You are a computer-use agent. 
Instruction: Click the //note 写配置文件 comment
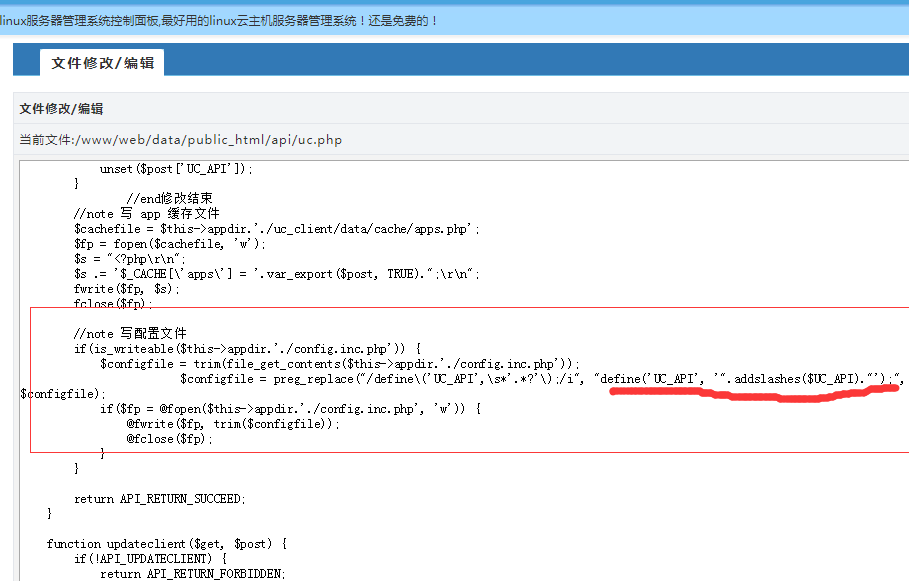click(x=130, y=334)
